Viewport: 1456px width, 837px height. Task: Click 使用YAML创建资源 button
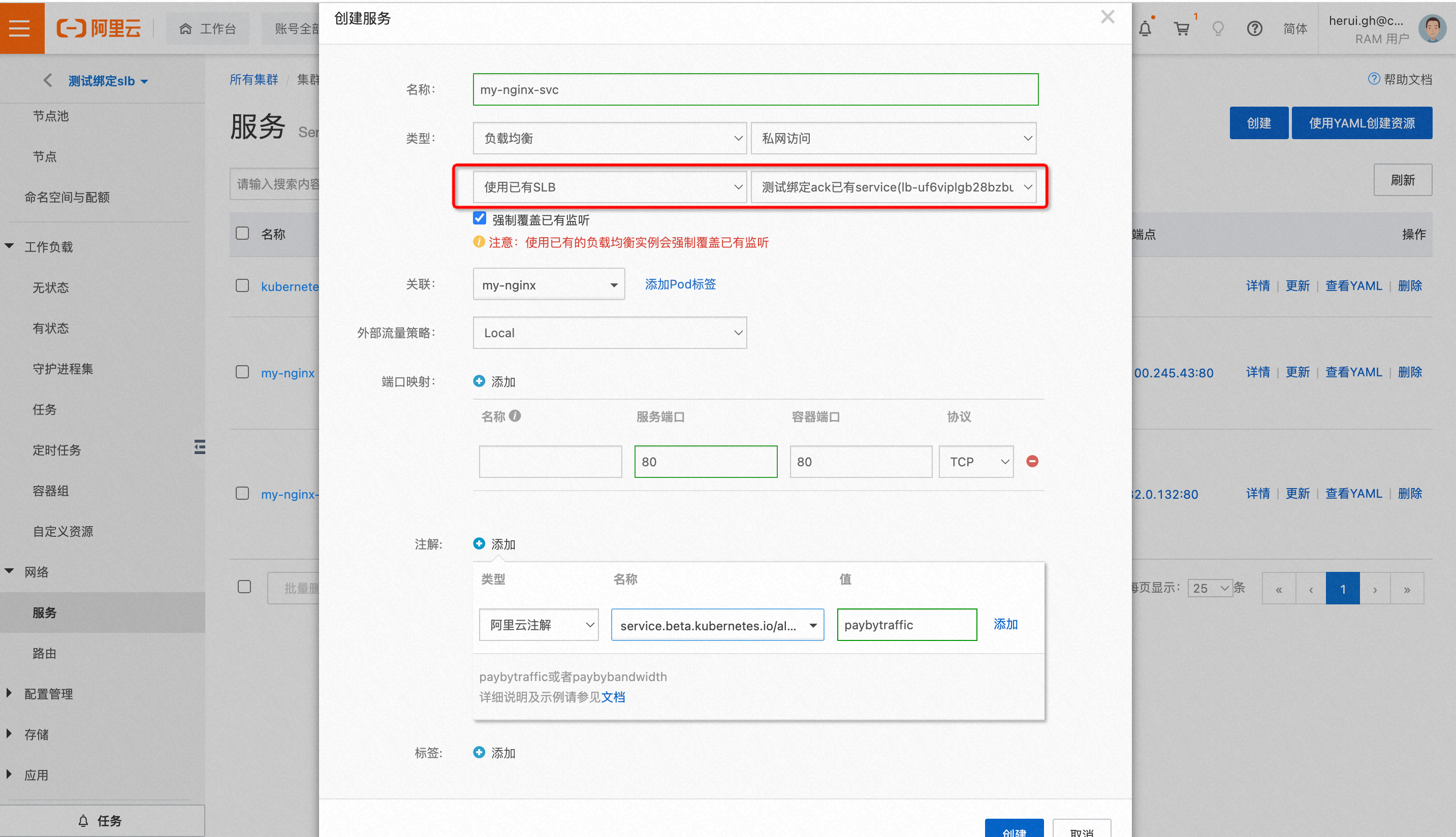coord(1362,123)
